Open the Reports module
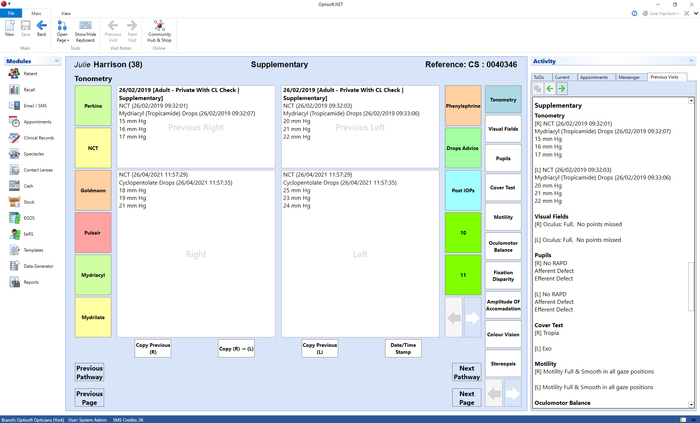This screenshot has width=700, height=423. 24,282
